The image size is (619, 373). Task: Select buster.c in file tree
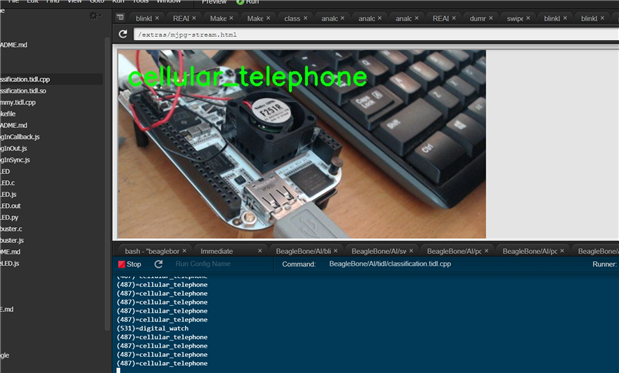[11, 229]
